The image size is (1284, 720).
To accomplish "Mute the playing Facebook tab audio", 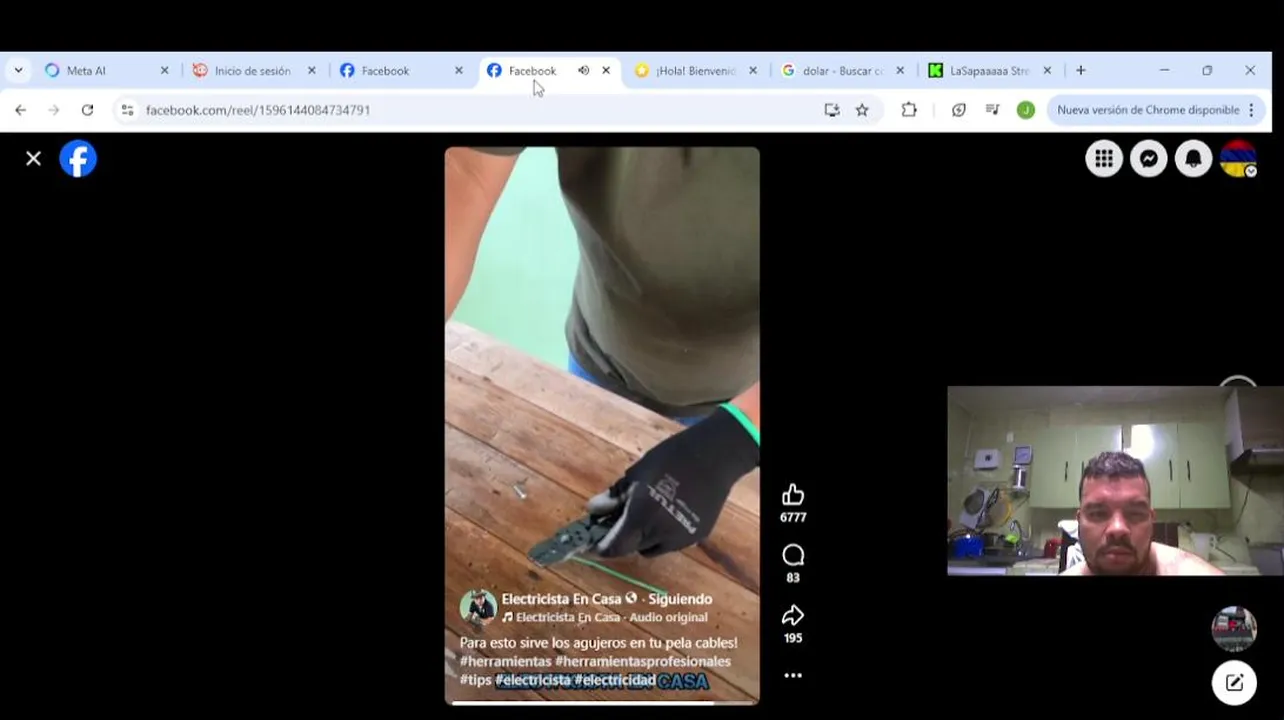I will 583,71.
